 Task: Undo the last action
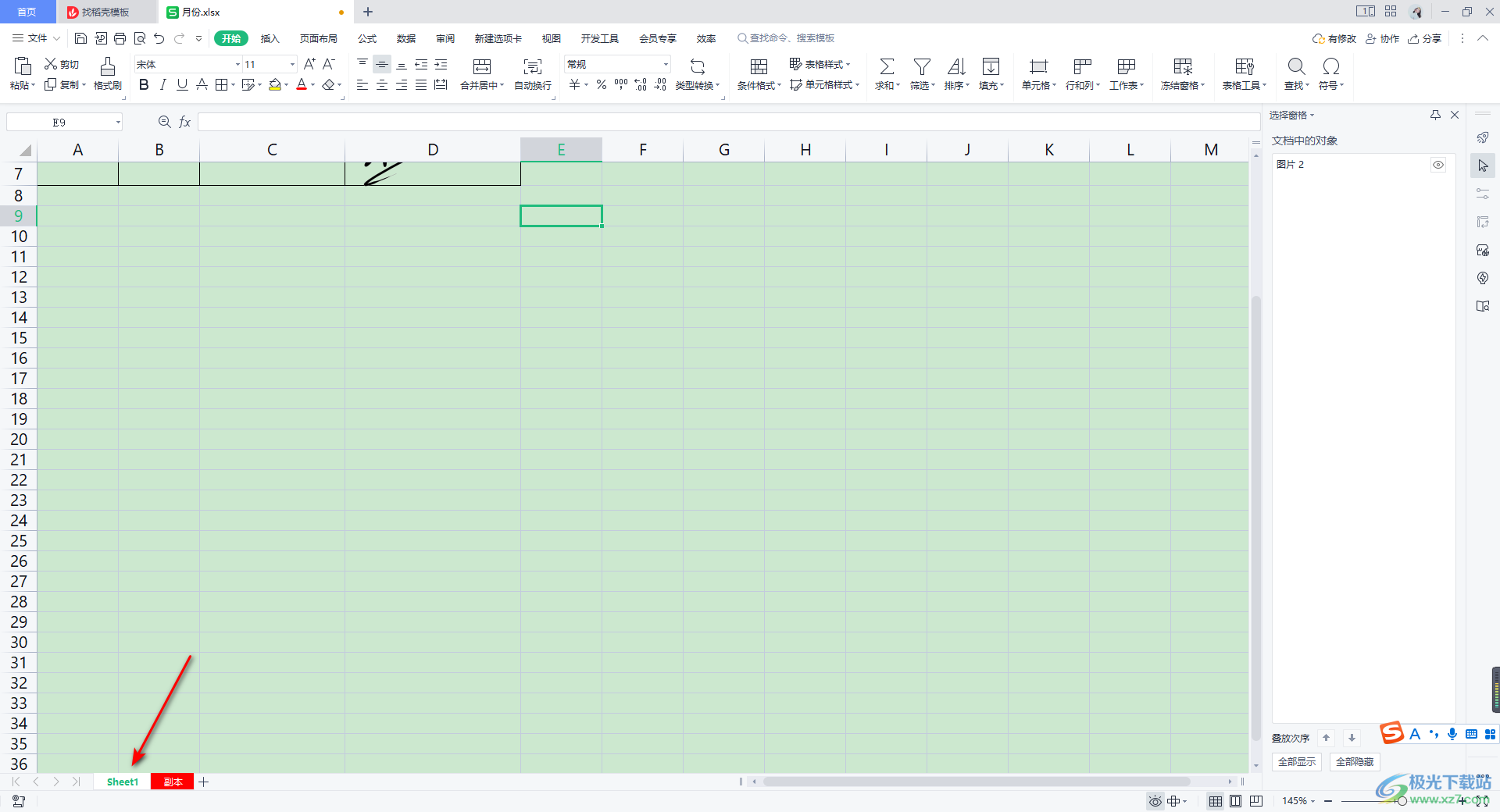point(159,38)
